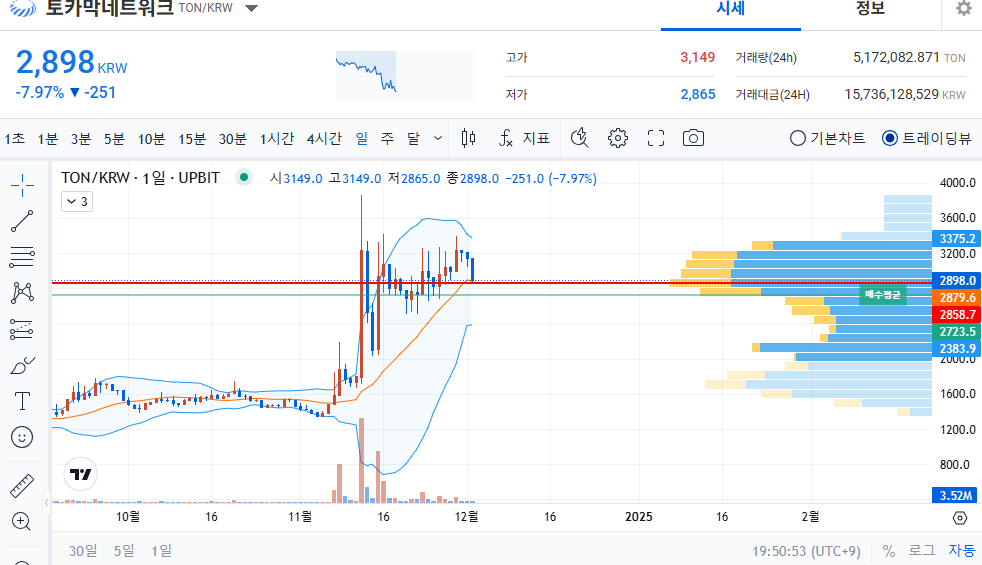Toggle percent scale mode
The height and width of the screenshot is (565, 982).
coord(888,551)
